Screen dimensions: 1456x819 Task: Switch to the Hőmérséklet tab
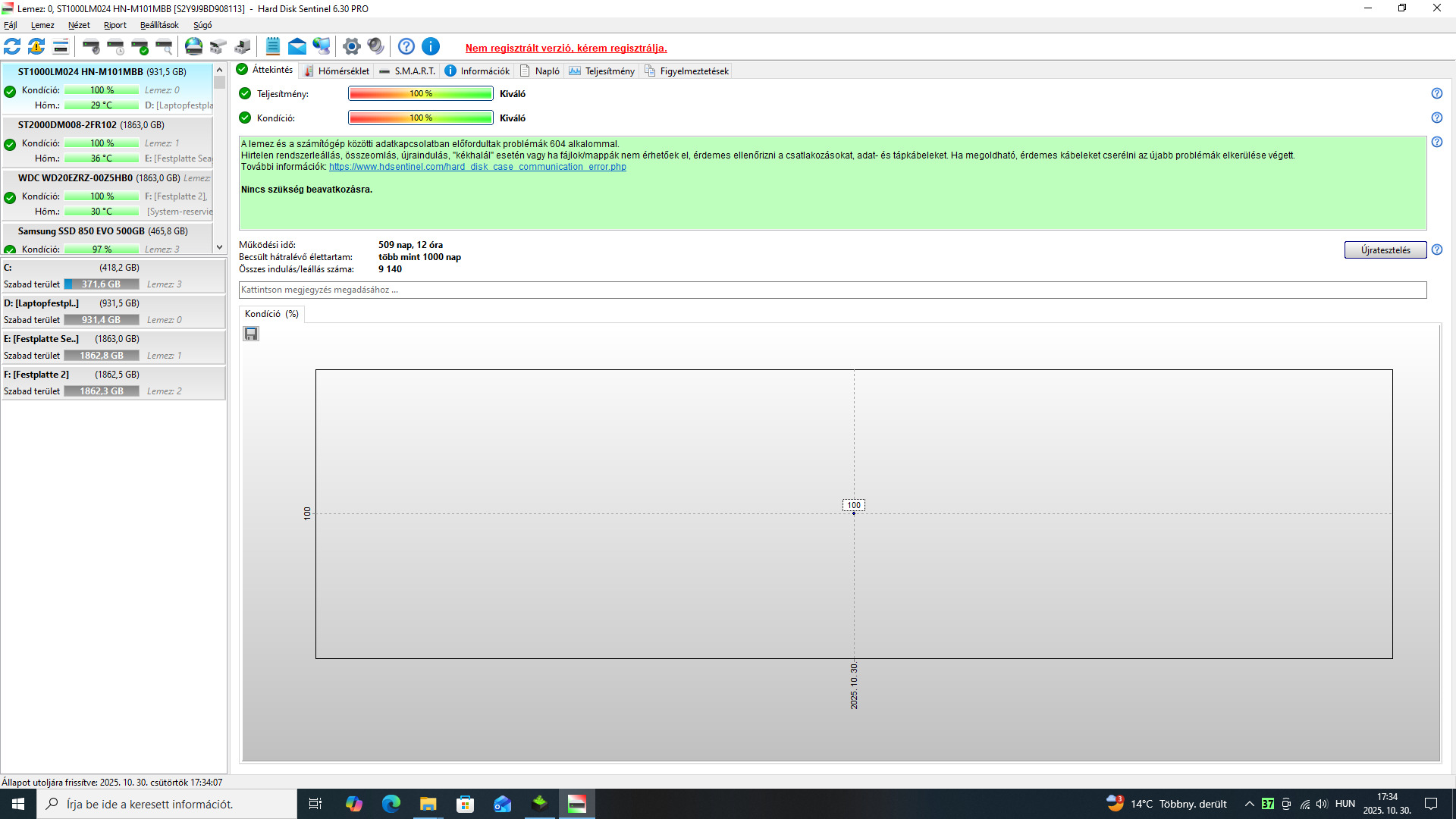pos(337,71)
